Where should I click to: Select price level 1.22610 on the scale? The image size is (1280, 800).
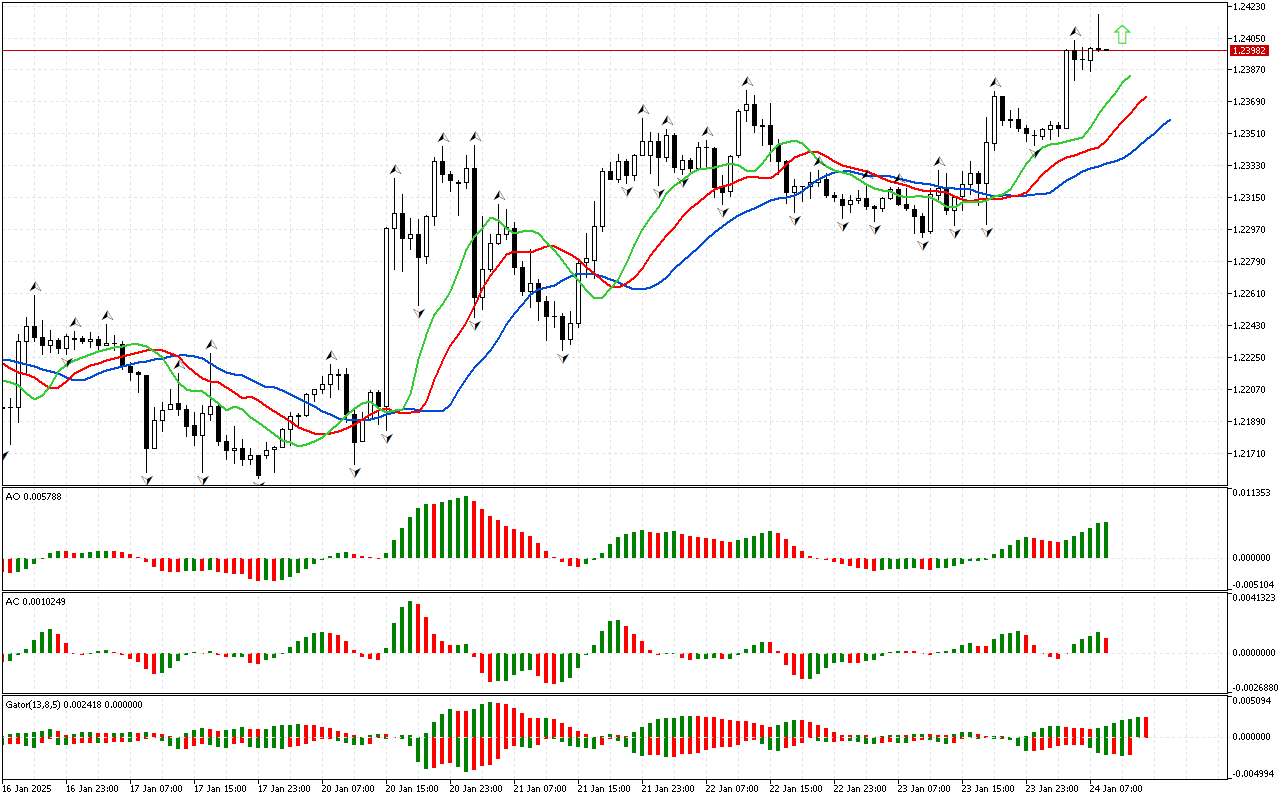1248,293
